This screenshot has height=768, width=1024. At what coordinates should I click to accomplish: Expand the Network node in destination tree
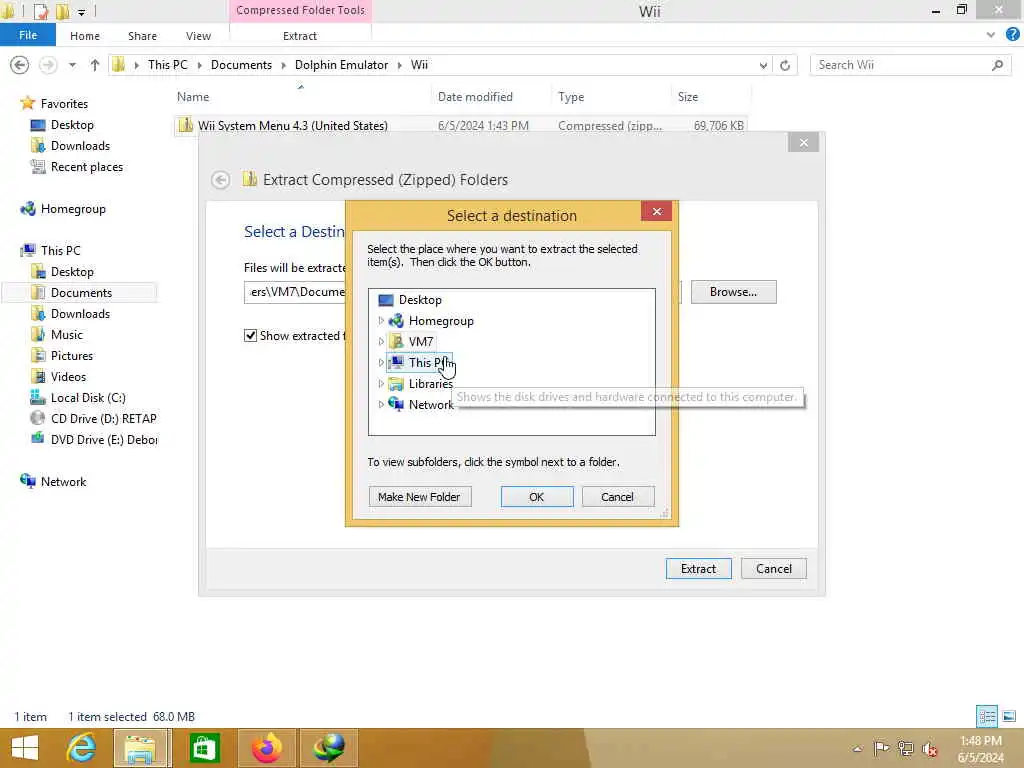tap(381, 404)
